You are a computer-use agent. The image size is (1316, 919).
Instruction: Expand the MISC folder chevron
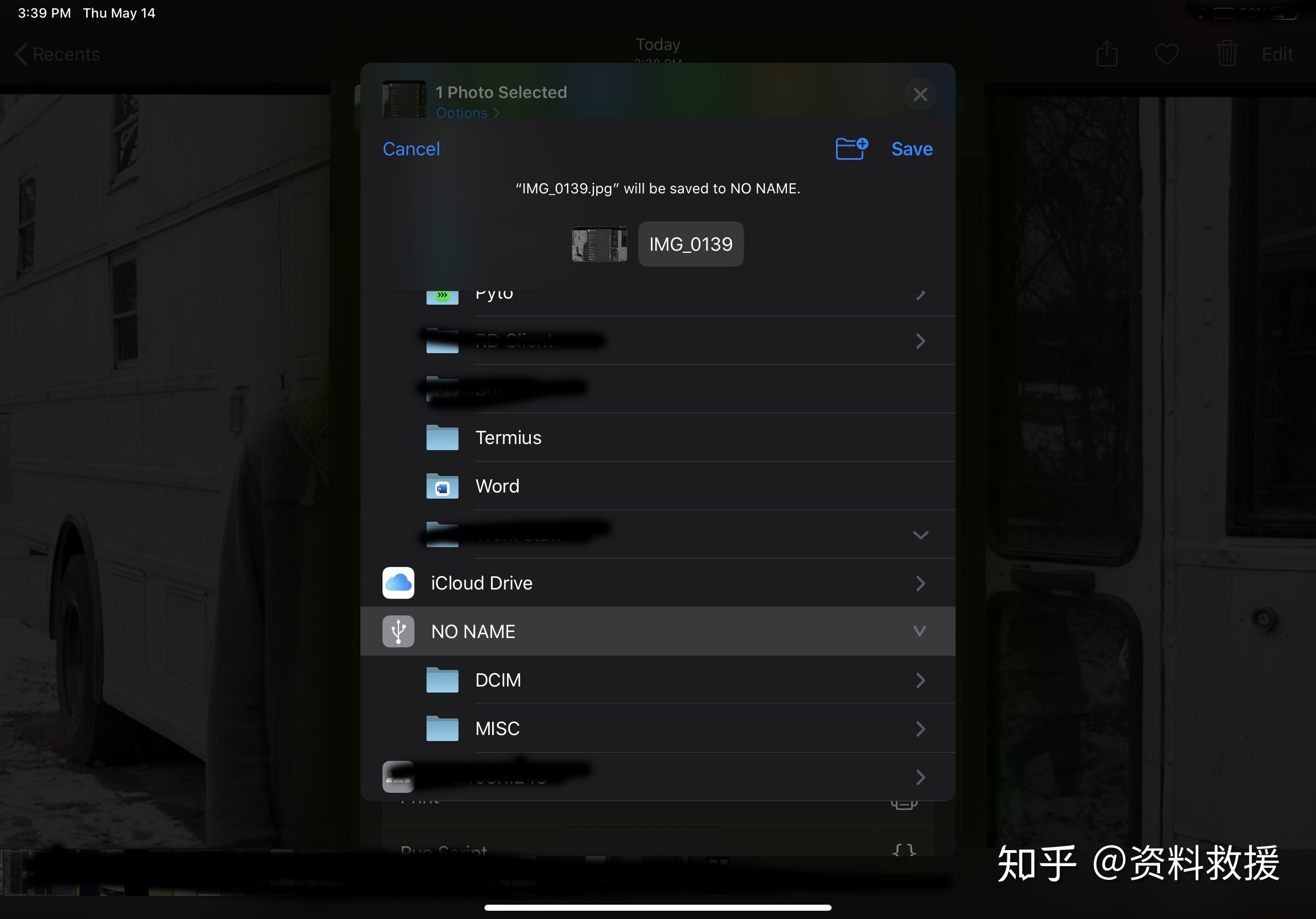(920, 729)
